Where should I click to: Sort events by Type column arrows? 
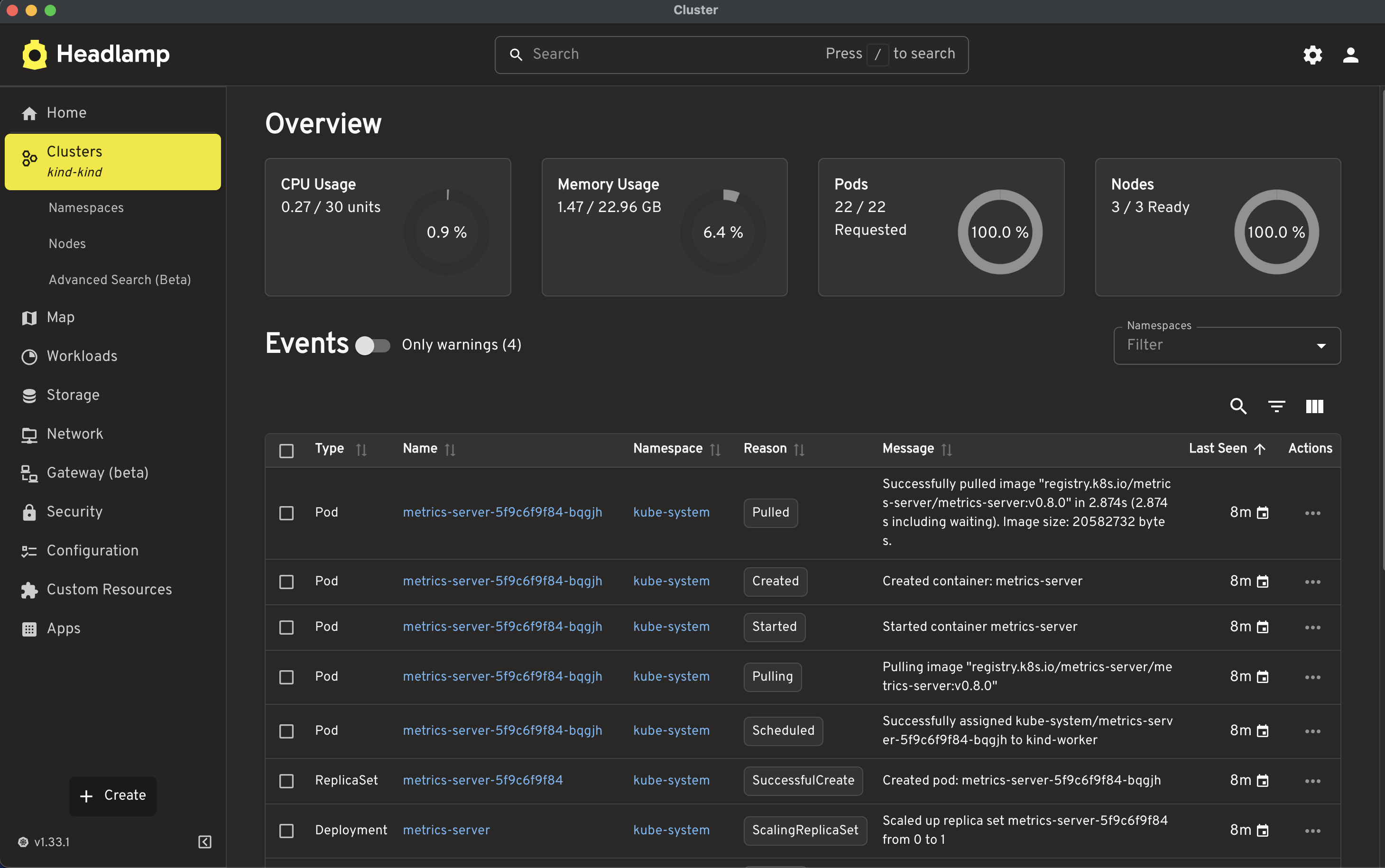pyautogui.click(x=361, y=450)
